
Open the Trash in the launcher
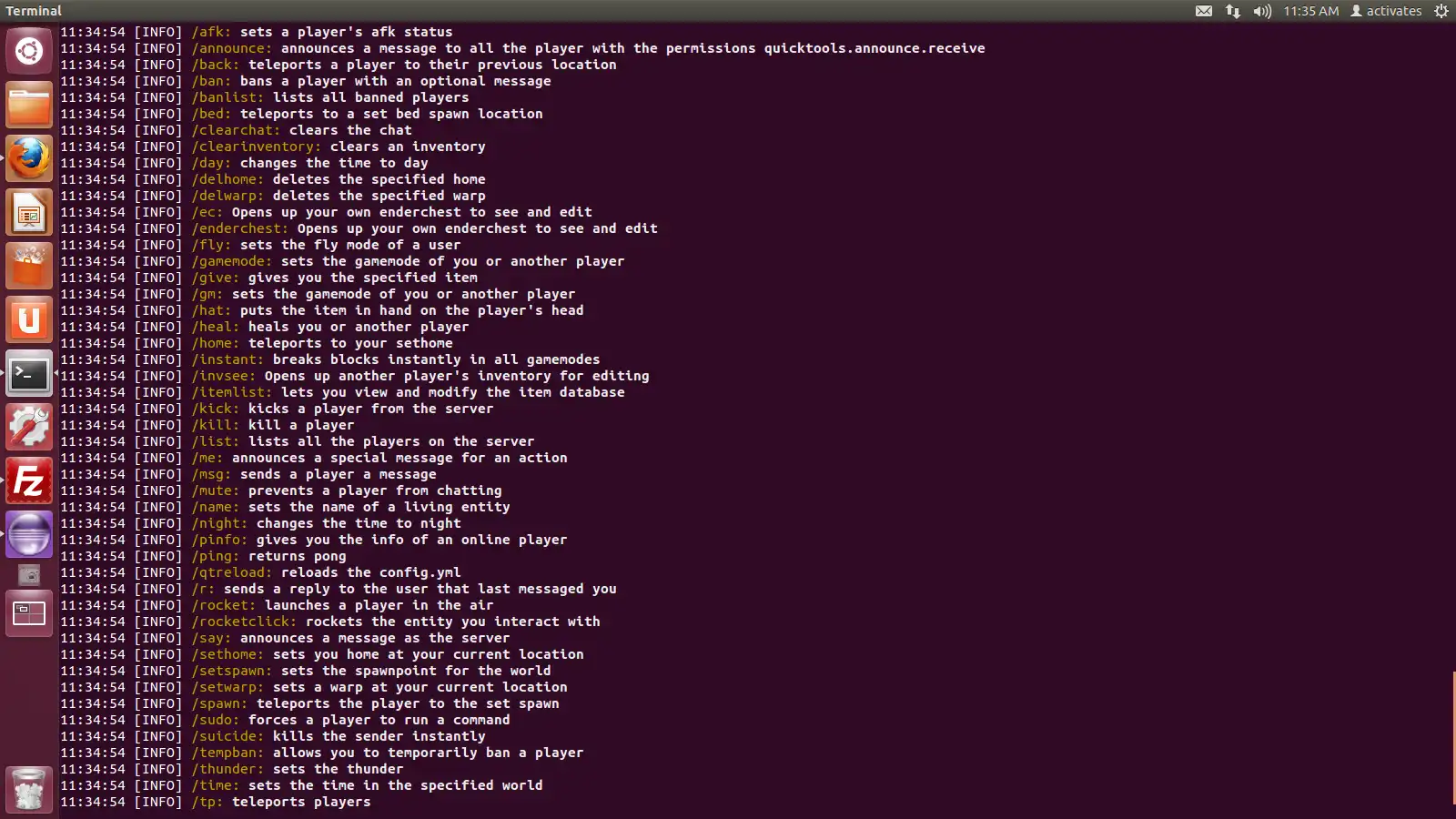[29, 788]
